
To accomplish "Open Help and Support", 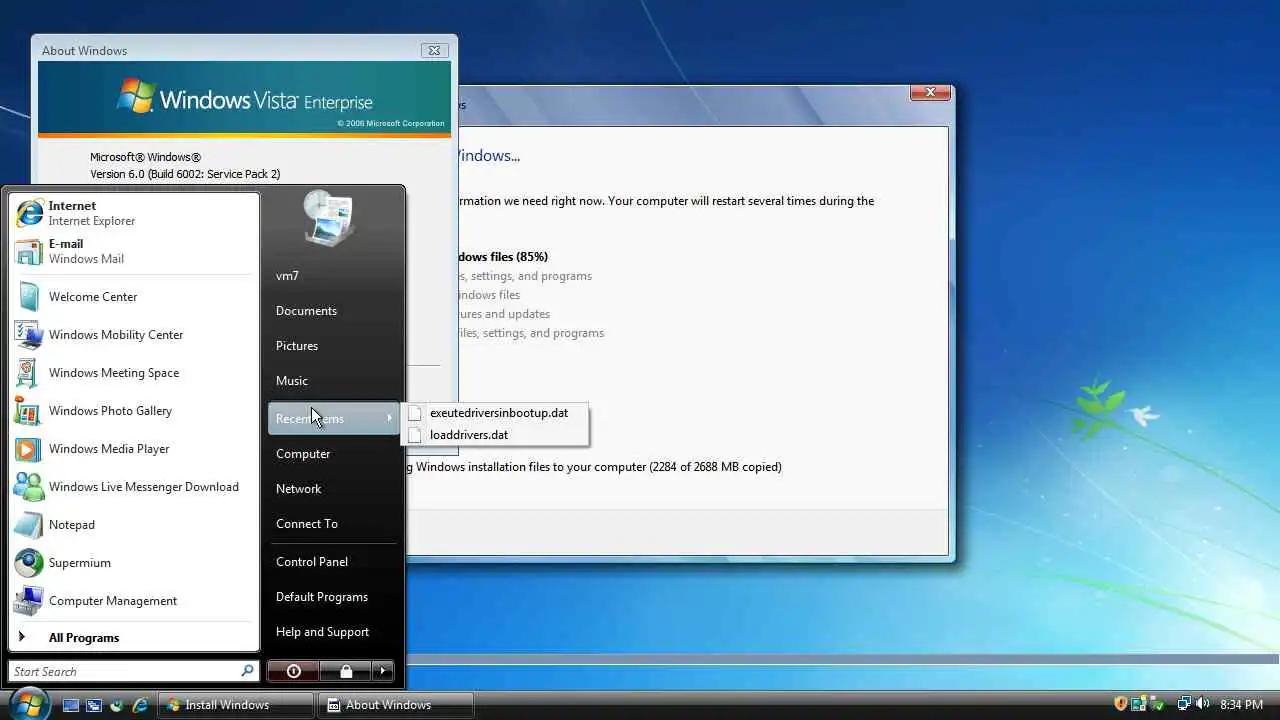I will pyautogui.click(x=334, y=632).
